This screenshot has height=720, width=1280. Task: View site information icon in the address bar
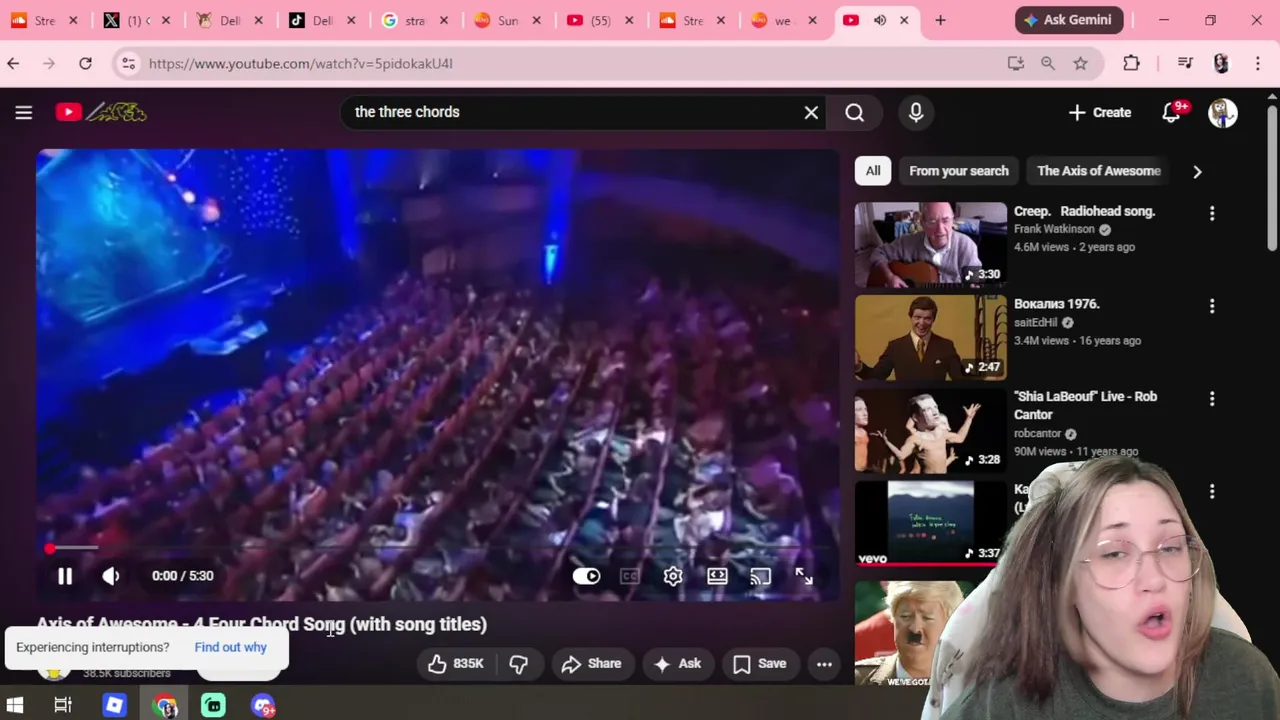coord(127,63)
